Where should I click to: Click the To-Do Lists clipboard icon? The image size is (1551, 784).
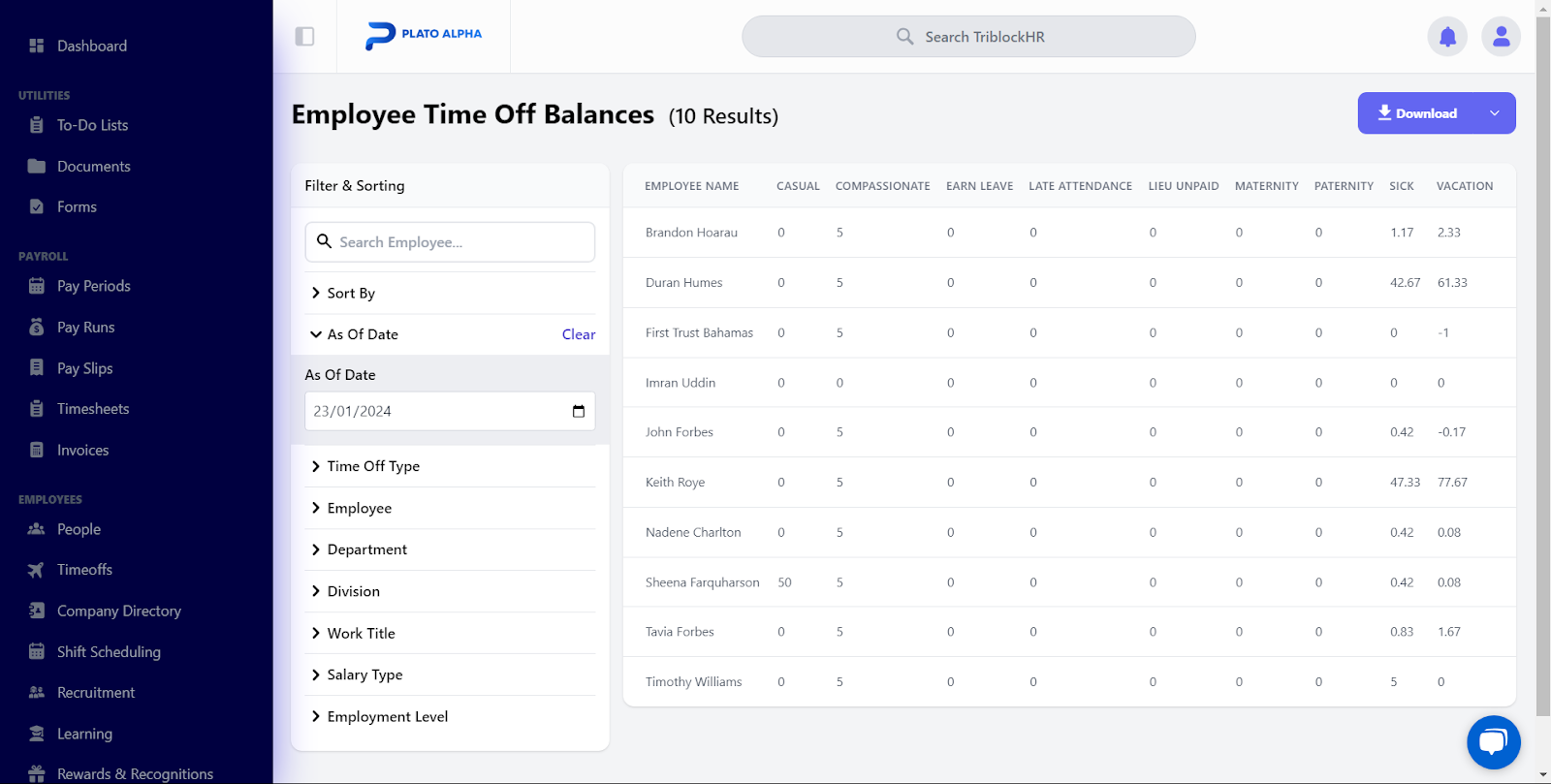click(x=37, y=125)
